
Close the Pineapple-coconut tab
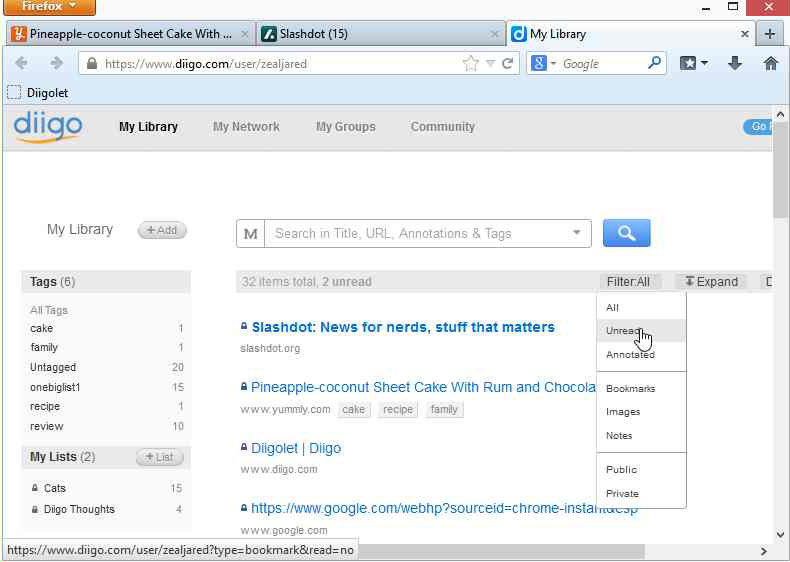[x=244, y=34]
